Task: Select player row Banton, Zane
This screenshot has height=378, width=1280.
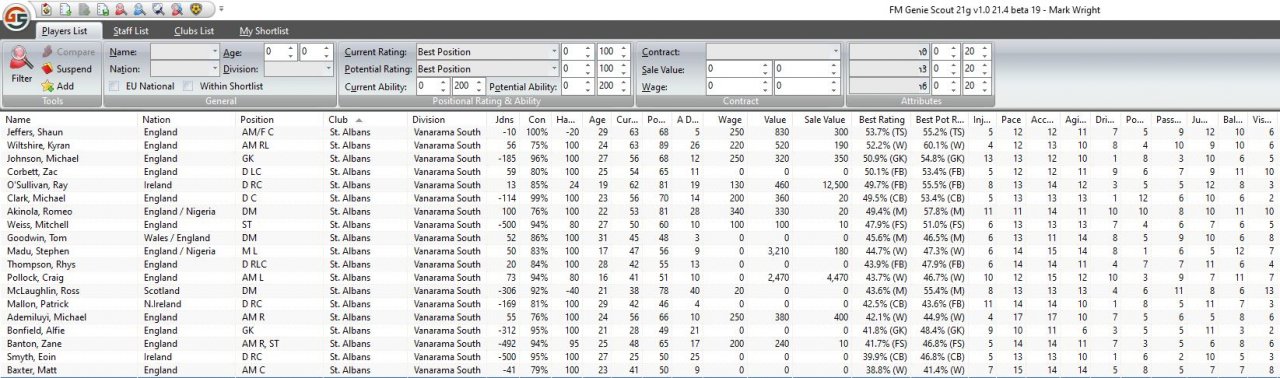Action: [640, 343]
